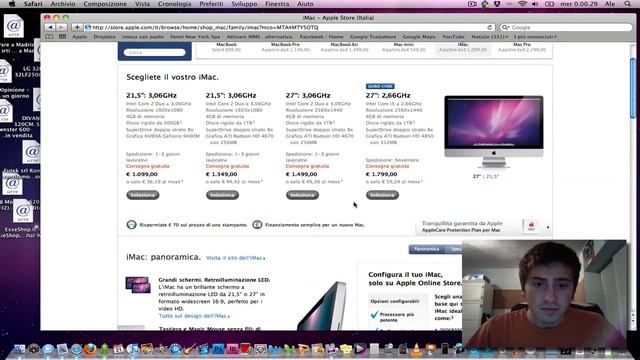Select the € 1.799,00 quad-core iMac
640x360 pixels.
point(382,195)
